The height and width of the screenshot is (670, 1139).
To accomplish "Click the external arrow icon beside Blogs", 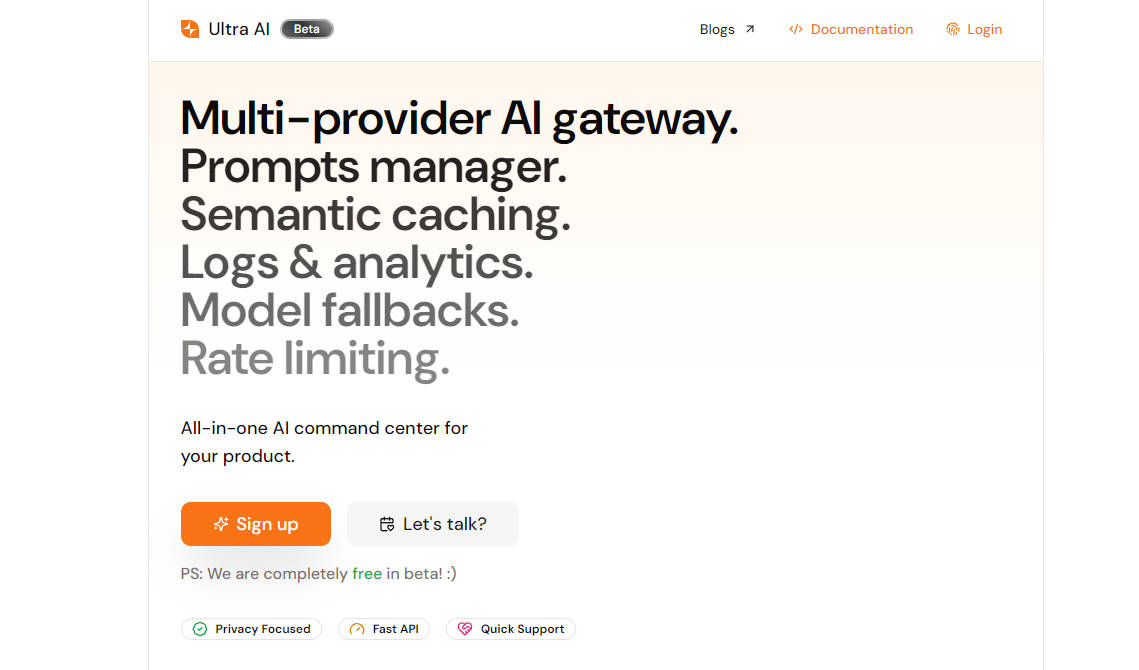I will pos(750,29).
